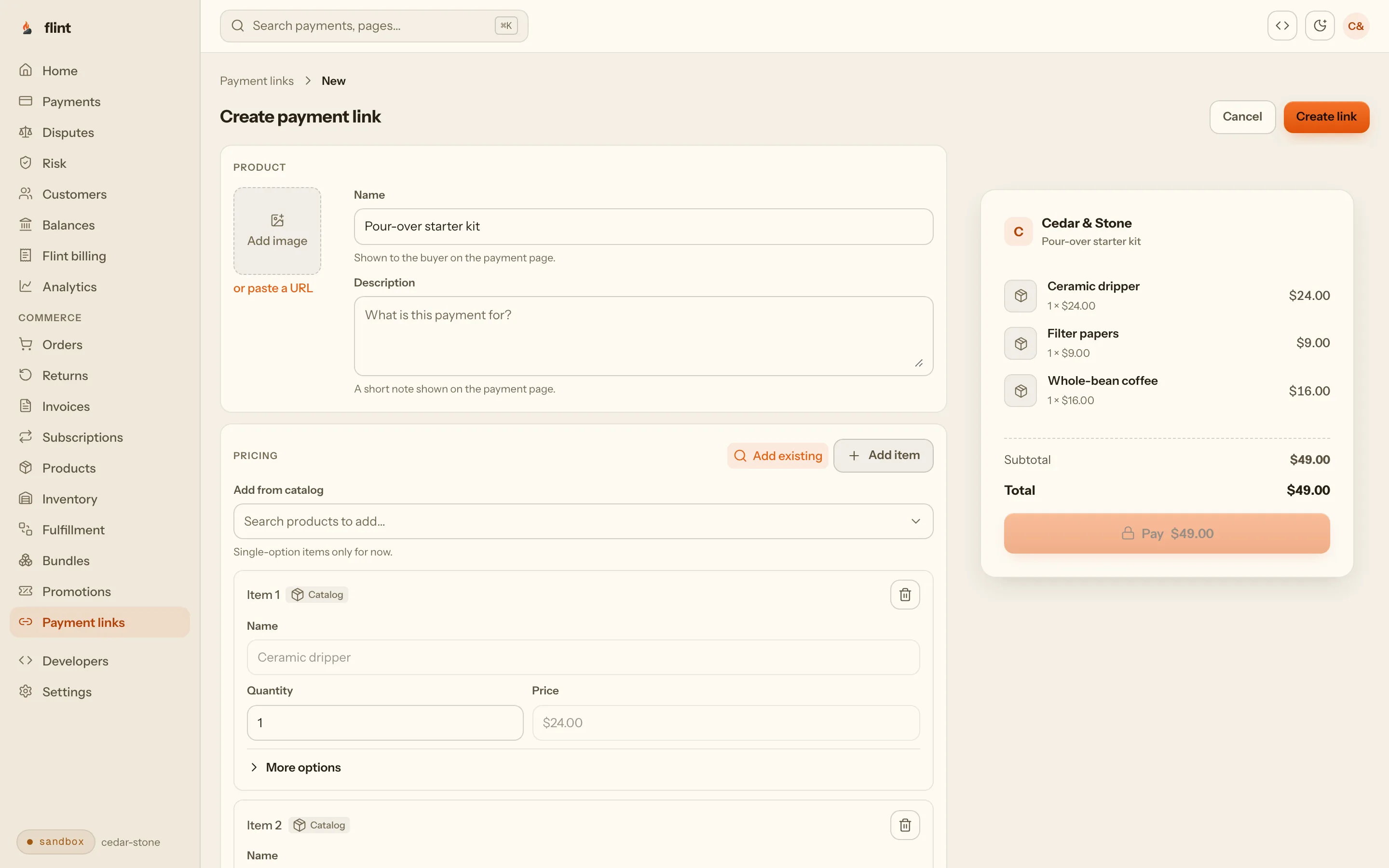Screen dimensions: 1389x868
Task: Go to Home in sidebar
Action: pyautogui.click(x=100, y=70)
